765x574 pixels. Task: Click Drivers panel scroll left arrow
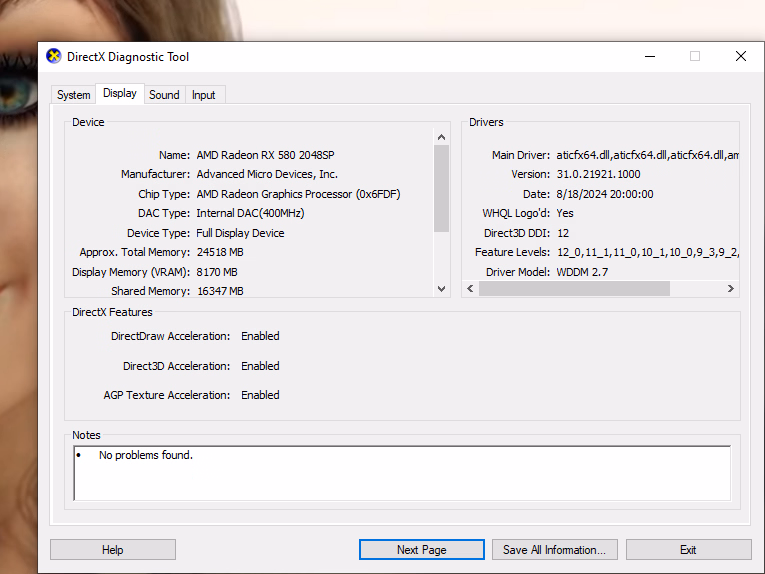[470, 288]
